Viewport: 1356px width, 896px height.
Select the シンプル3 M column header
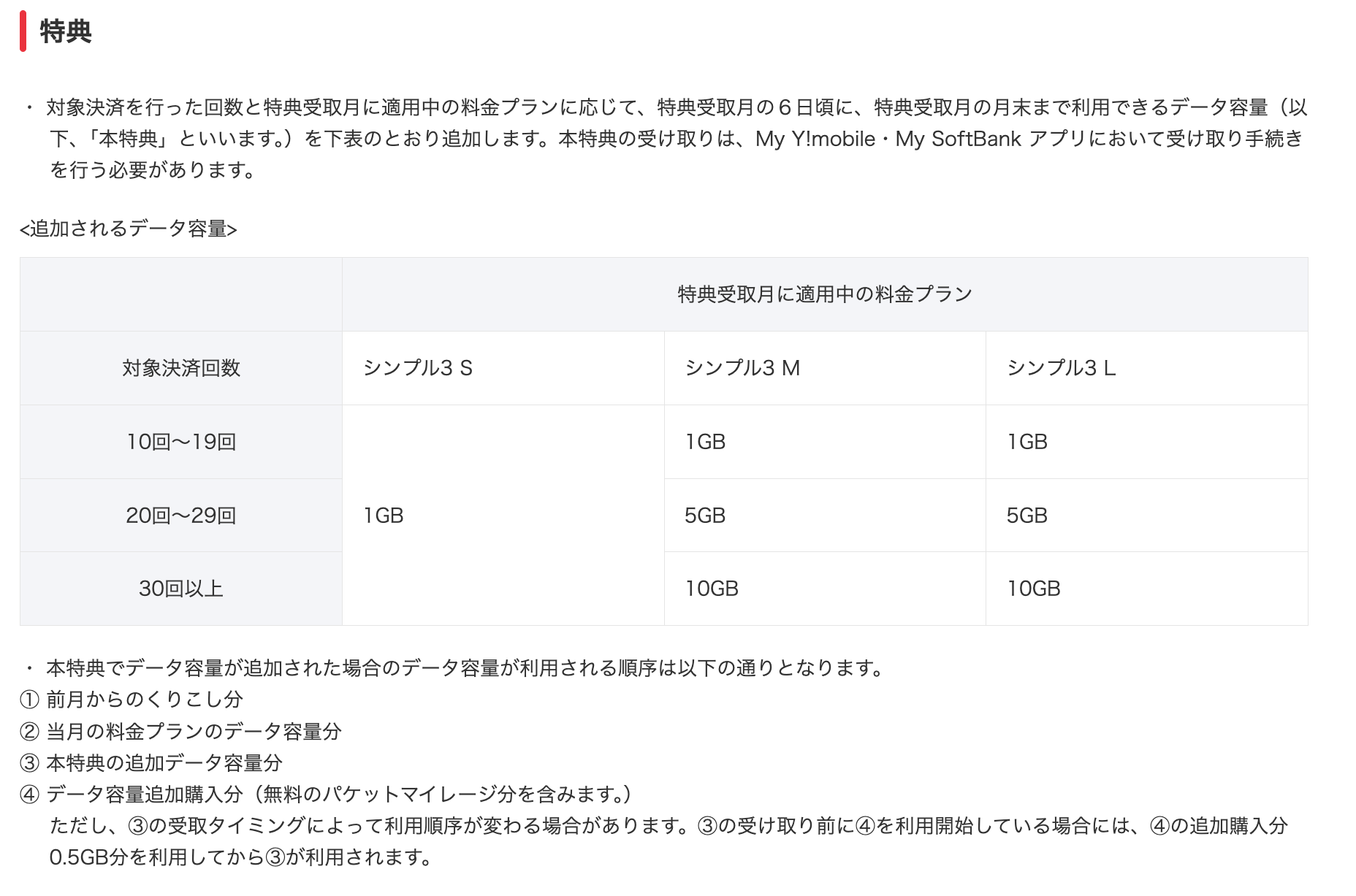coord(742,368)
